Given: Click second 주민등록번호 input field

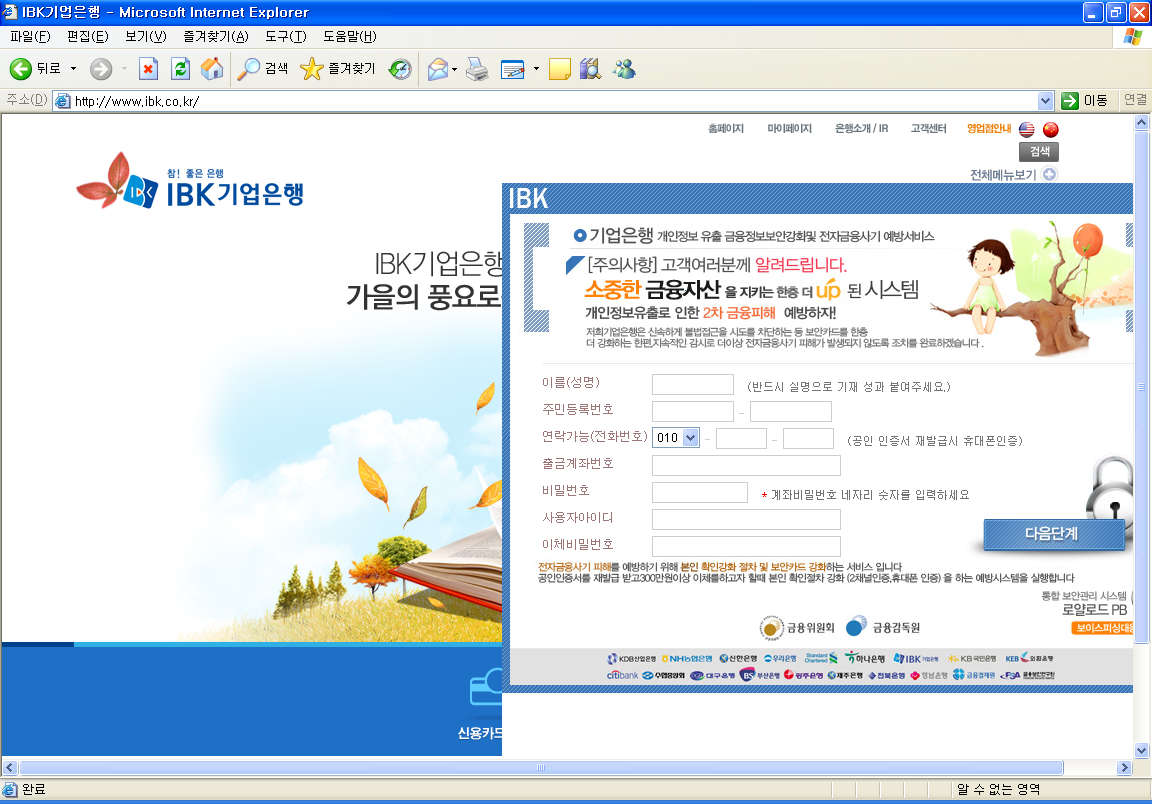Looking at the screenshot, I should [791, 412].
